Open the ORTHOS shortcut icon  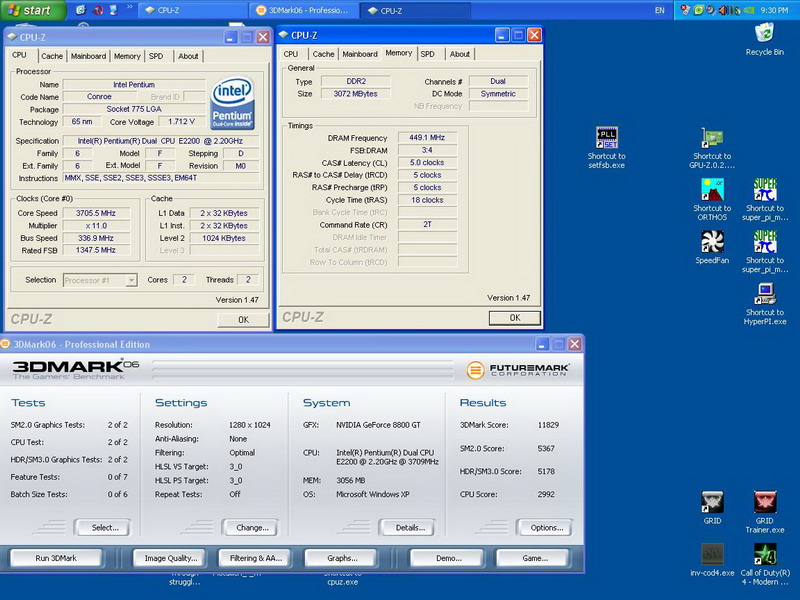pyautogui.click(x=712, y=190)
